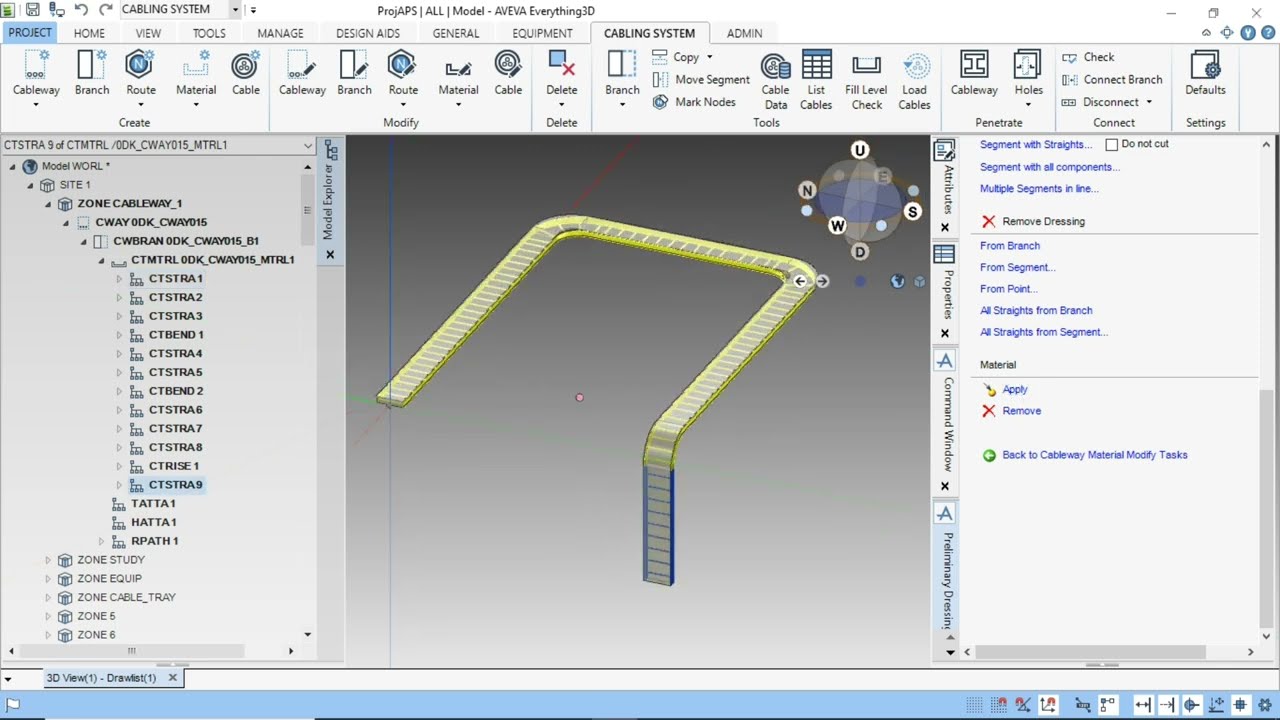The height and width of the screenshot is (720, 1280).
Task: Click Model Explorer panel icon
Action: [331, 151]
